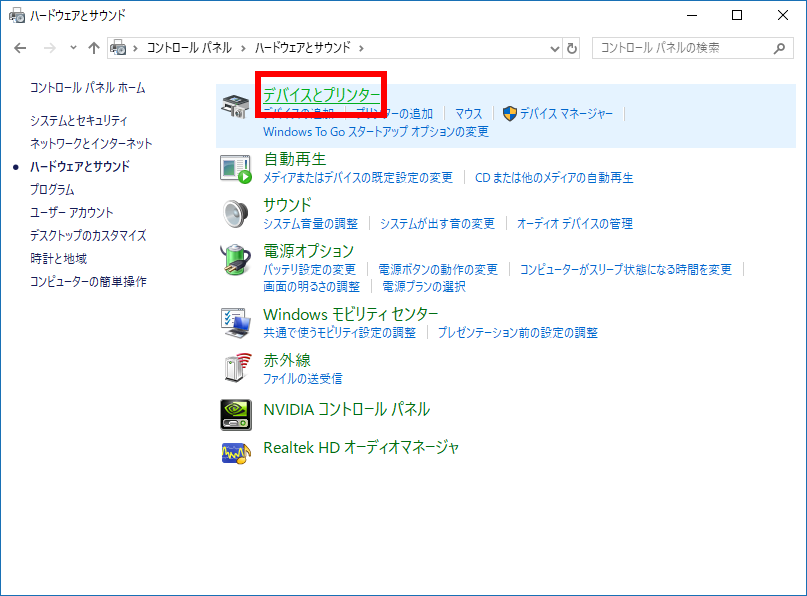Click the Windows モビリティ センター icon

(x=236, y=323)
